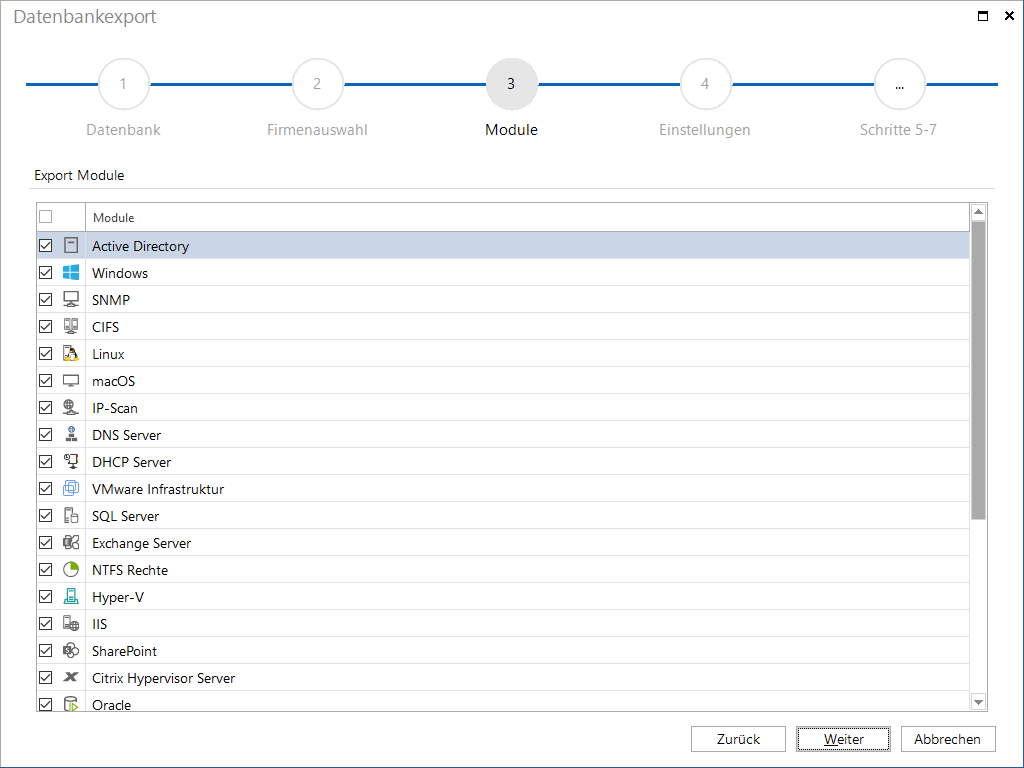Click the Linux penguin icon

tap(71, 353)
